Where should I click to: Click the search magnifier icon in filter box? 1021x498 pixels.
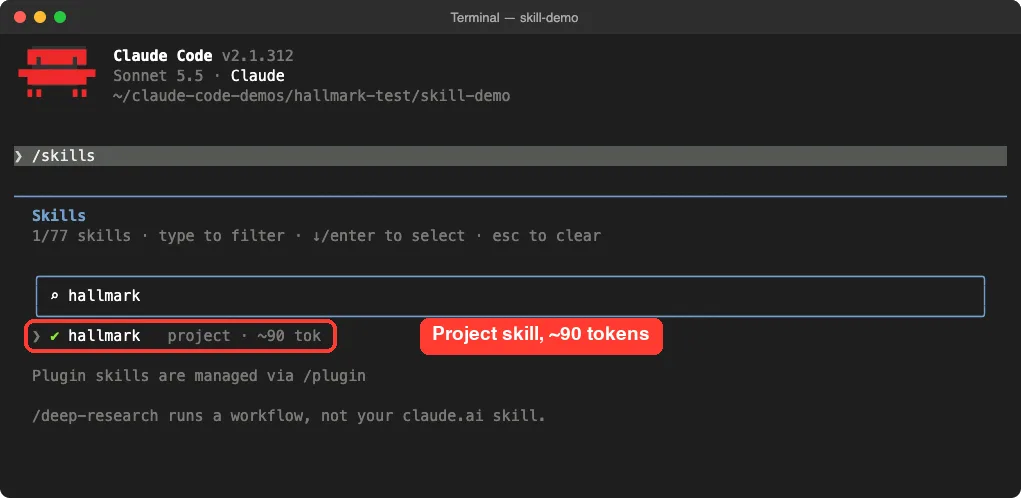point(54,296)
